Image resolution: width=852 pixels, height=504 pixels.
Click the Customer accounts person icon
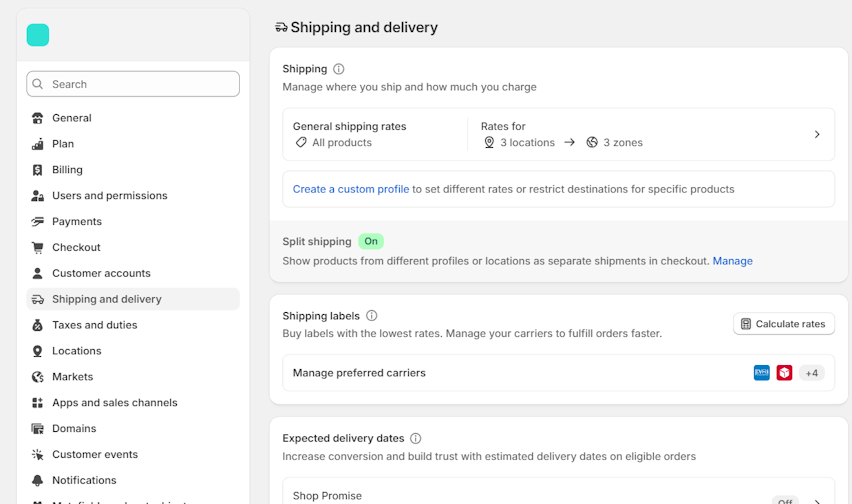pos(37,273)
